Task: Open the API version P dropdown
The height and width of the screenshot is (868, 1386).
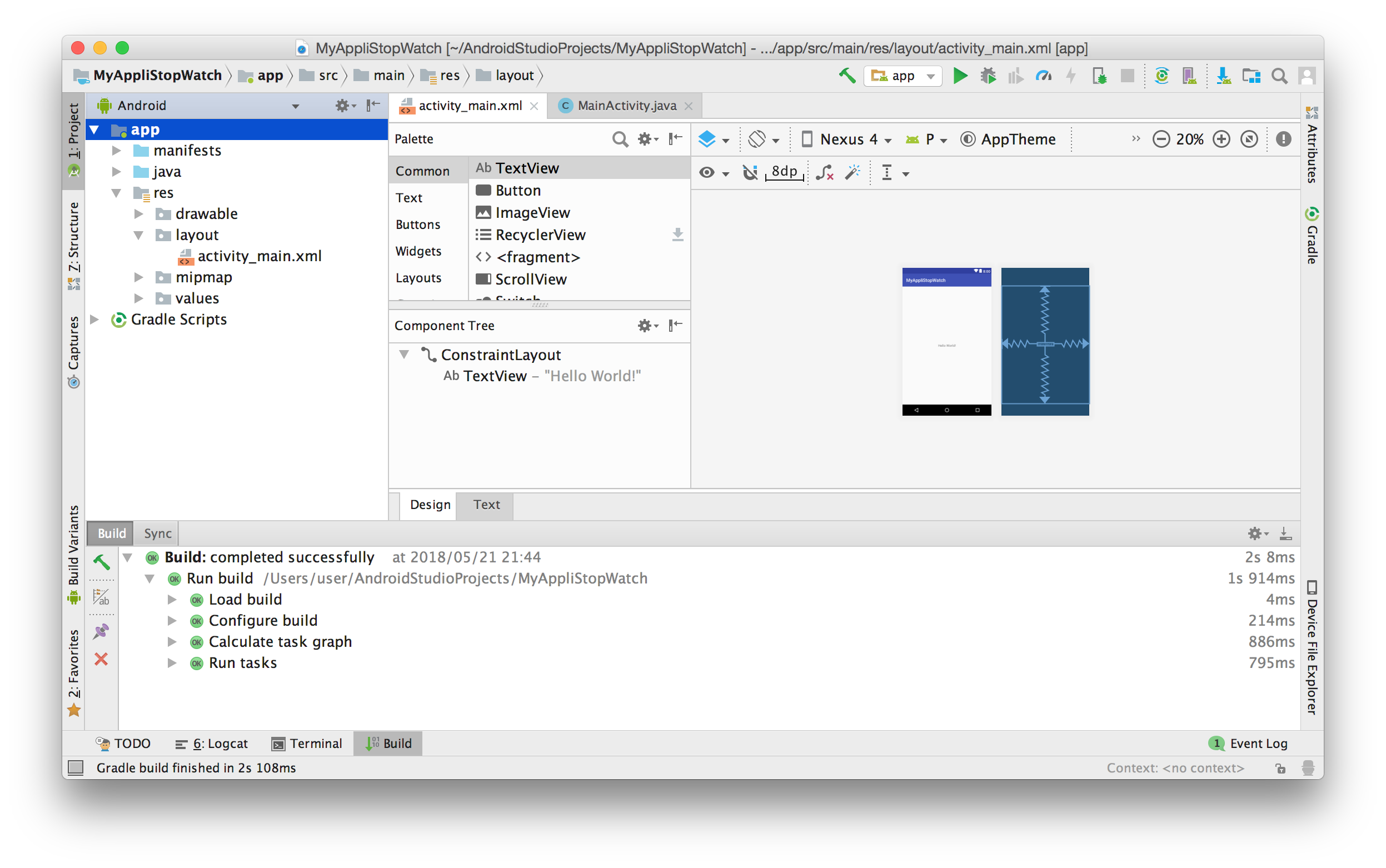Action: click(x=926, y=139)
